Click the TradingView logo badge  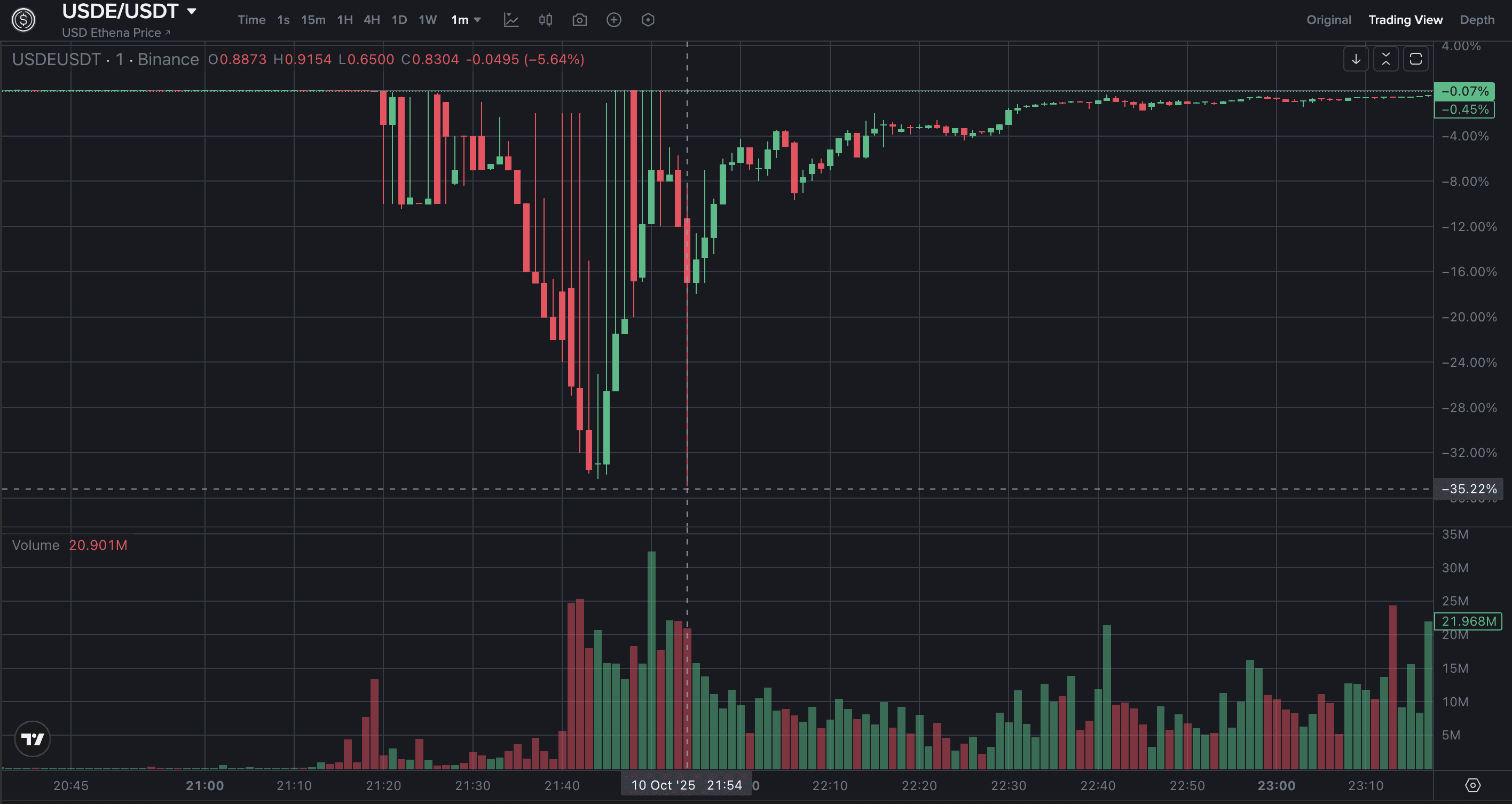(x=32, y=739)
